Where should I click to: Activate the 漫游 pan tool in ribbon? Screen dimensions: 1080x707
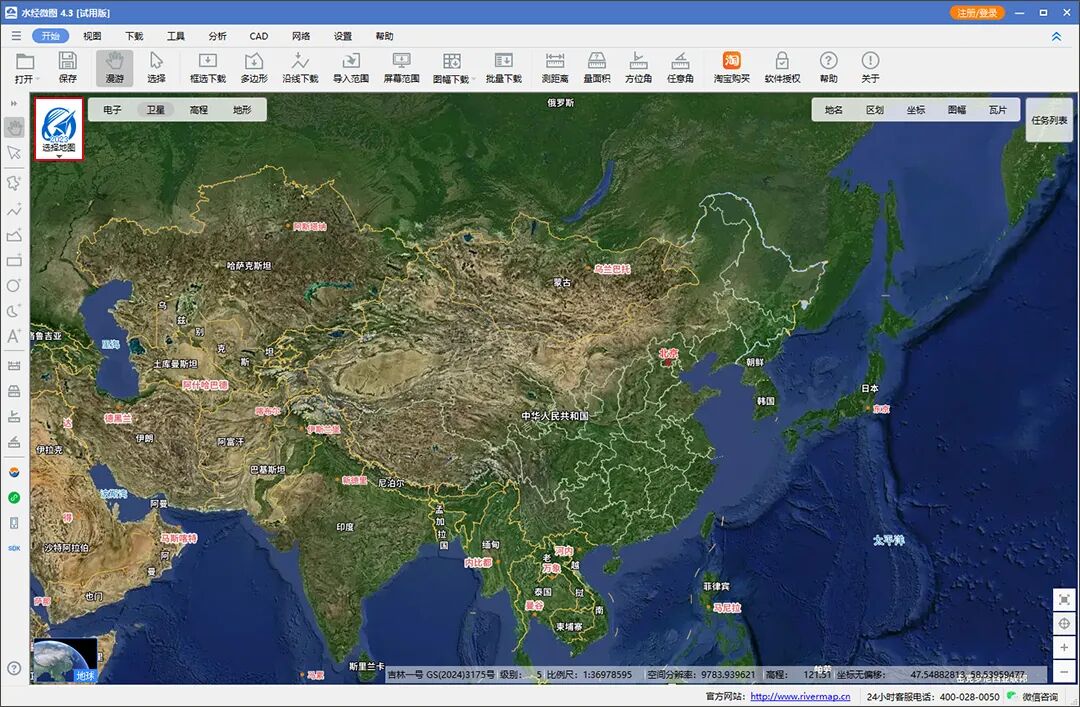(114, 68)
